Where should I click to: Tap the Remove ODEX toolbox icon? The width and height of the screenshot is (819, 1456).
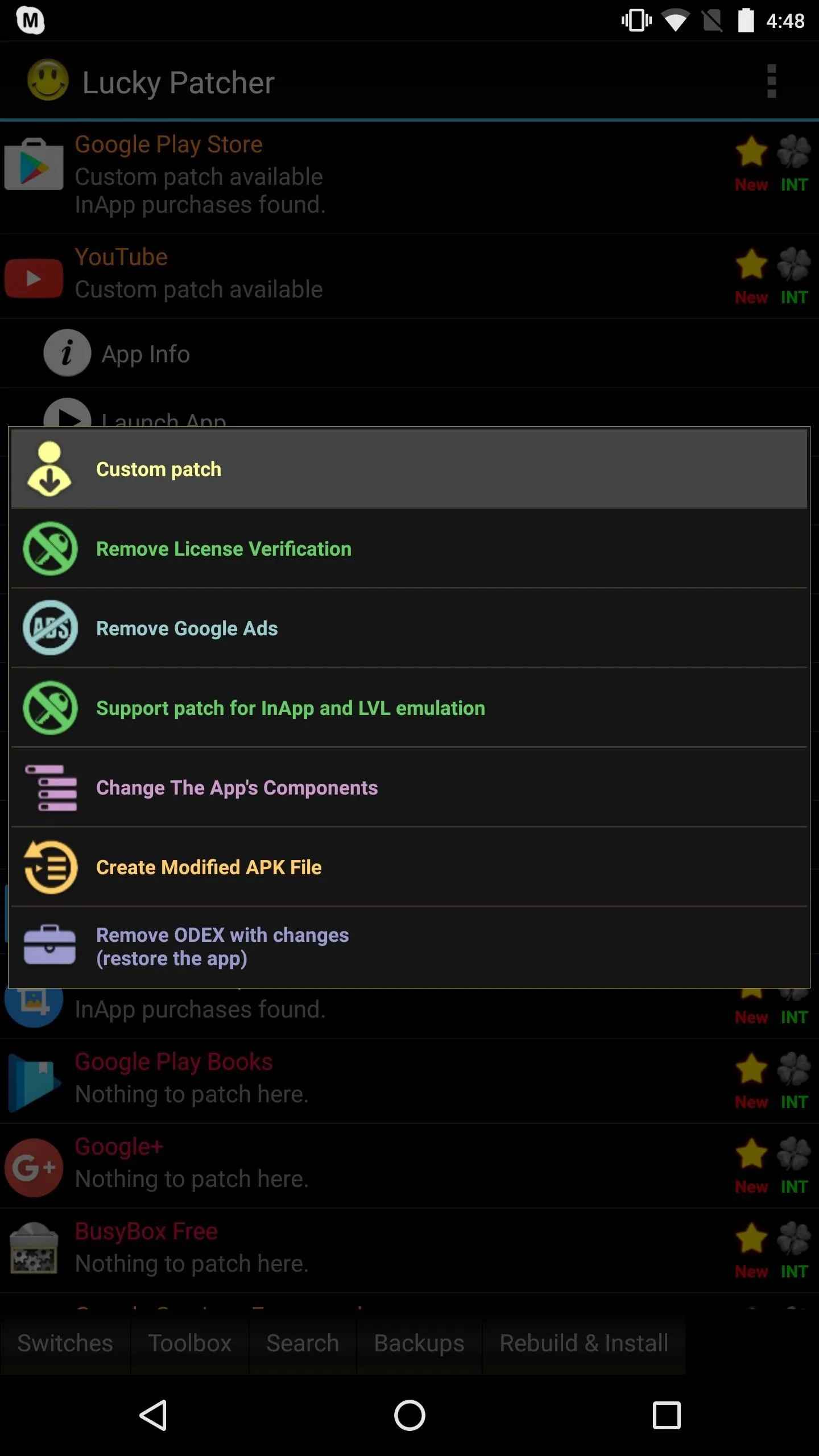49,945
